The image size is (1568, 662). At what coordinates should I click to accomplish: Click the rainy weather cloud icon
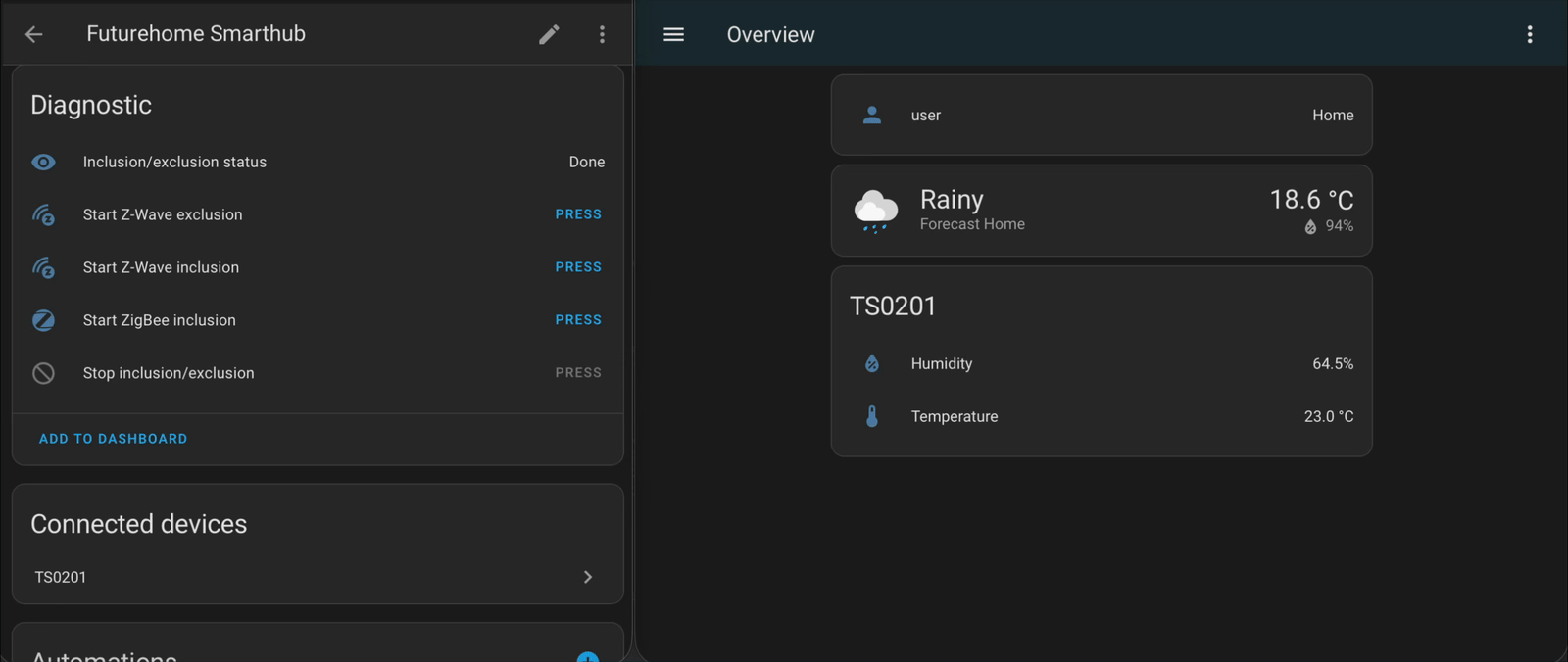[875, 211]
